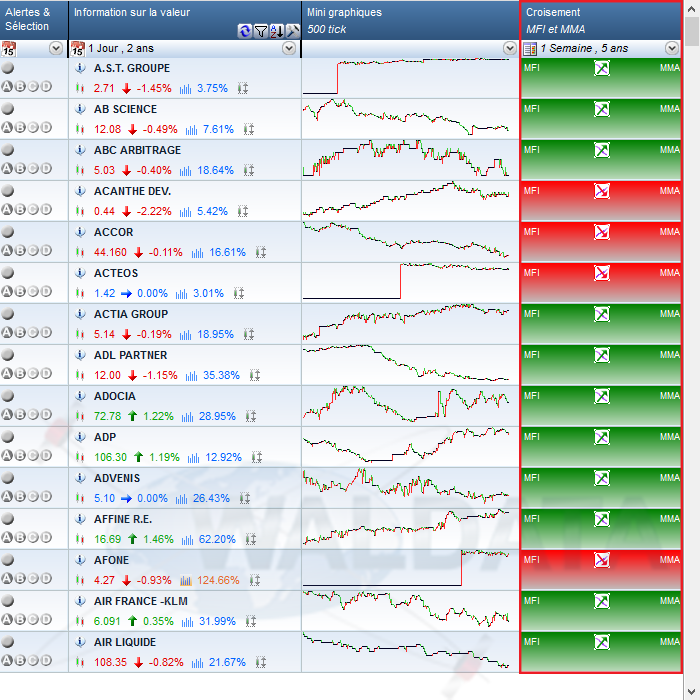Click candle range icon for ACTIA GROUP
Screen dimensions: 700x700
click(249, 334)
